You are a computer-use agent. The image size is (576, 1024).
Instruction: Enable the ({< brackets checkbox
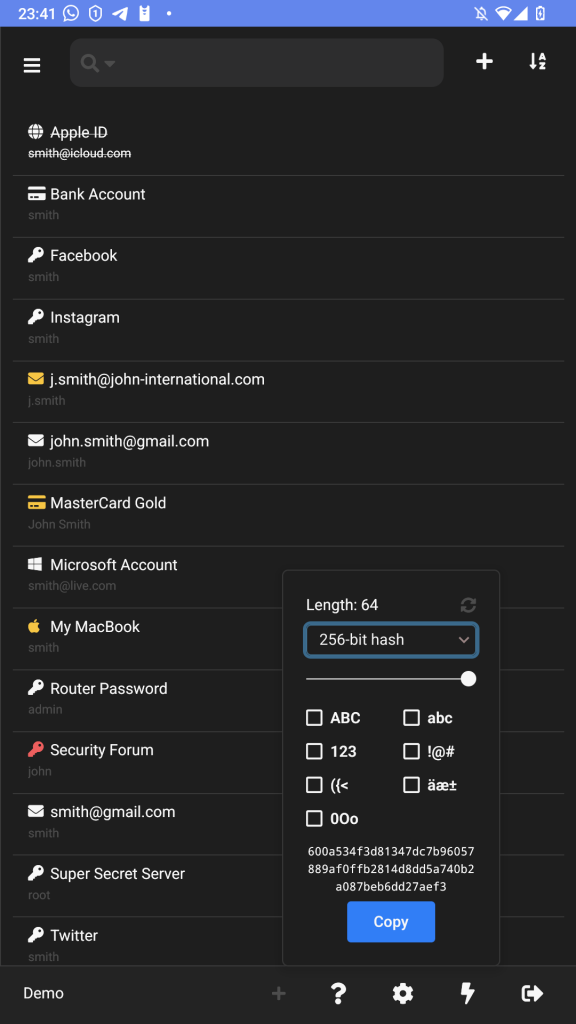coord(314,784)
